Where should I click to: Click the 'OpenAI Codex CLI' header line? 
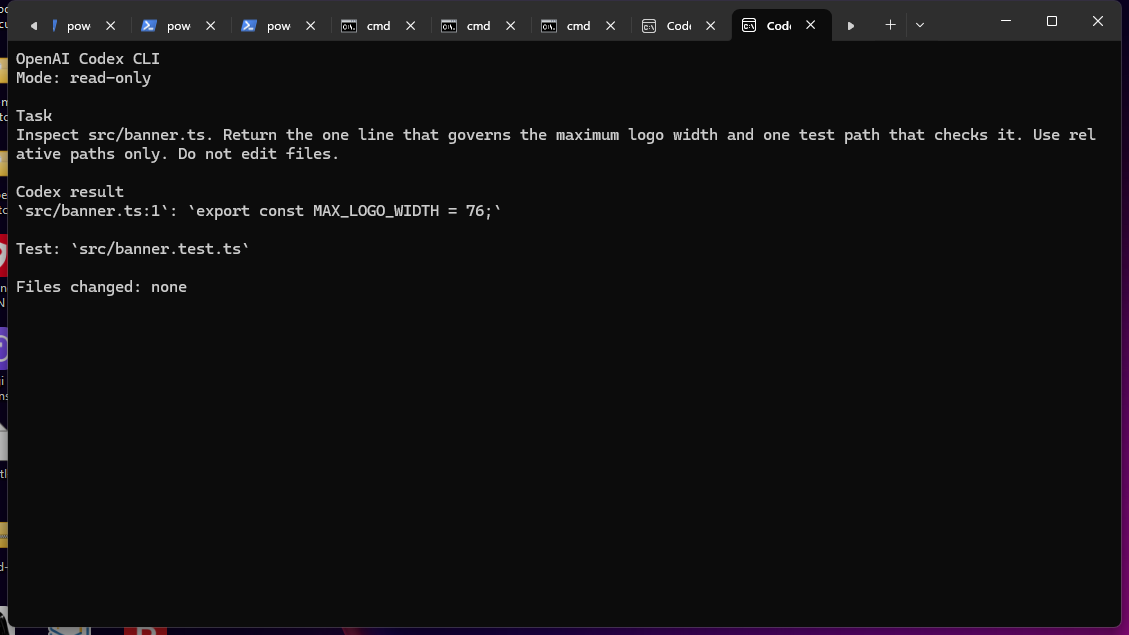88,59
